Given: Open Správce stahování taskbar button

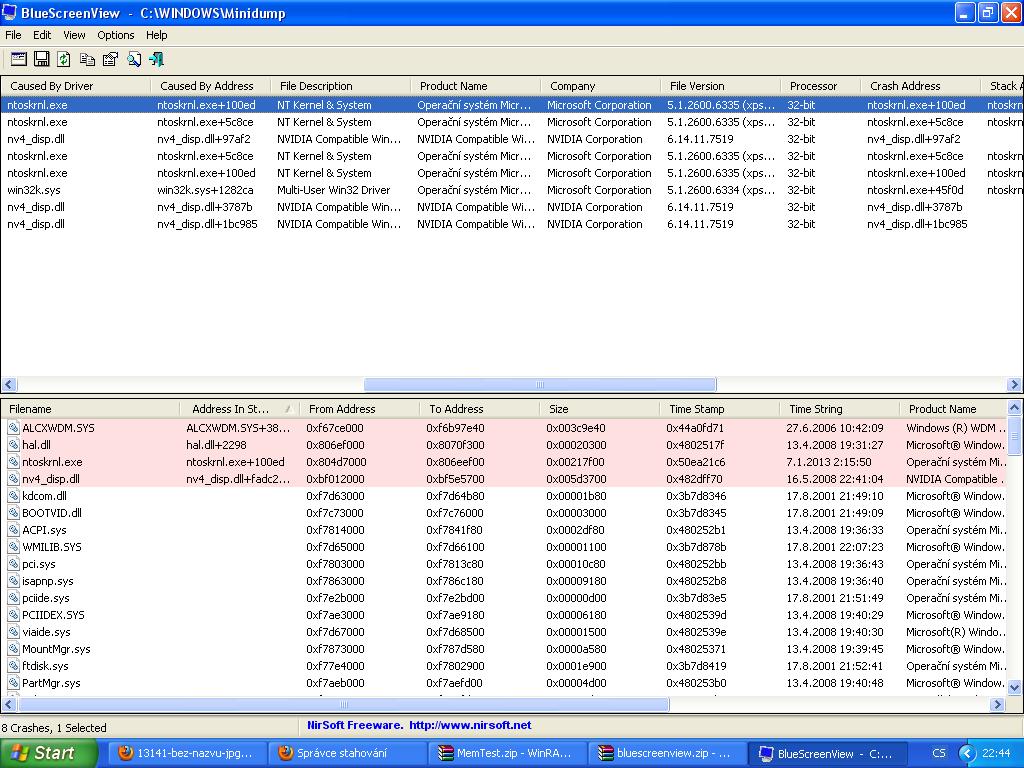Looking at the screenshot, I should 347,753.
